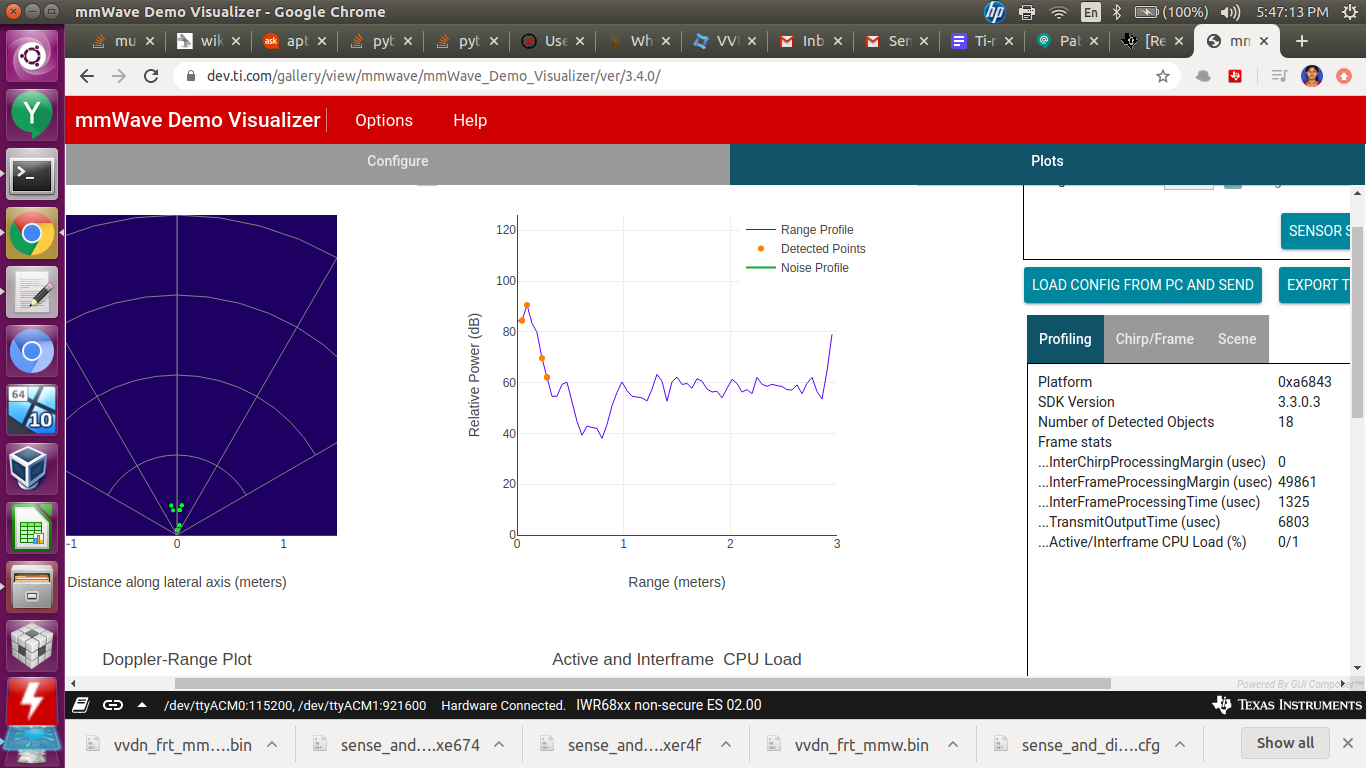Launch VirtualBox from the launcher

(33, 469)
